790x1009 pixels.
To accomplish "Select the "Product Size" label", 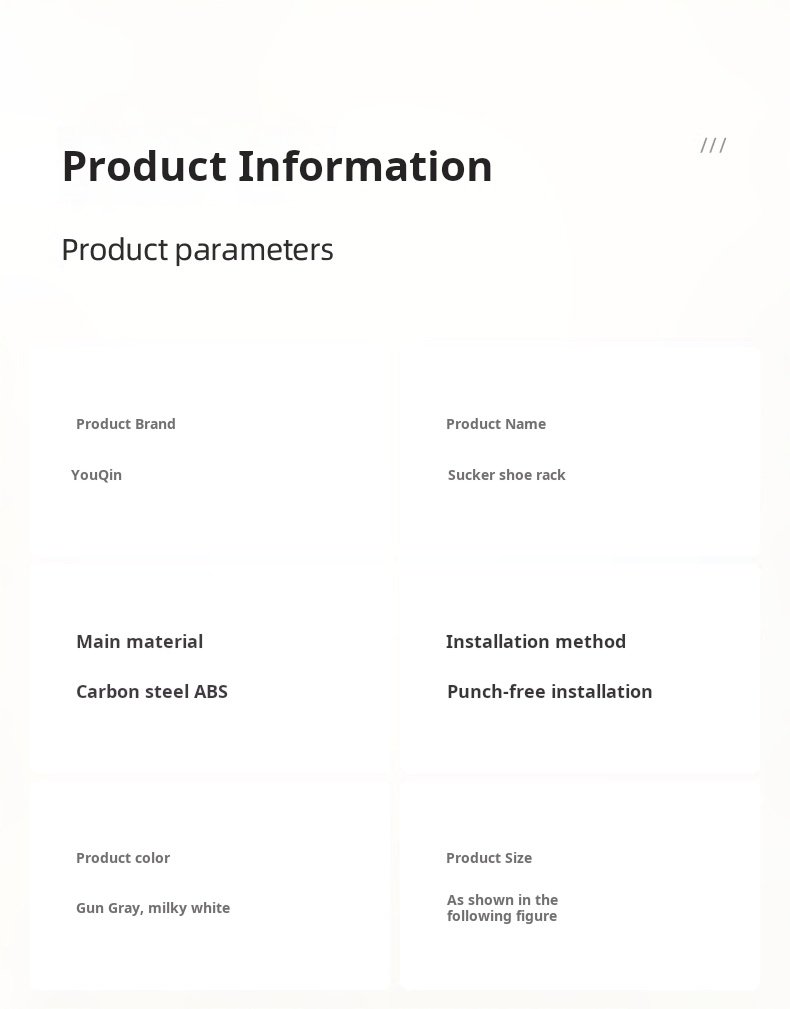I will click(x=489, y=858).
